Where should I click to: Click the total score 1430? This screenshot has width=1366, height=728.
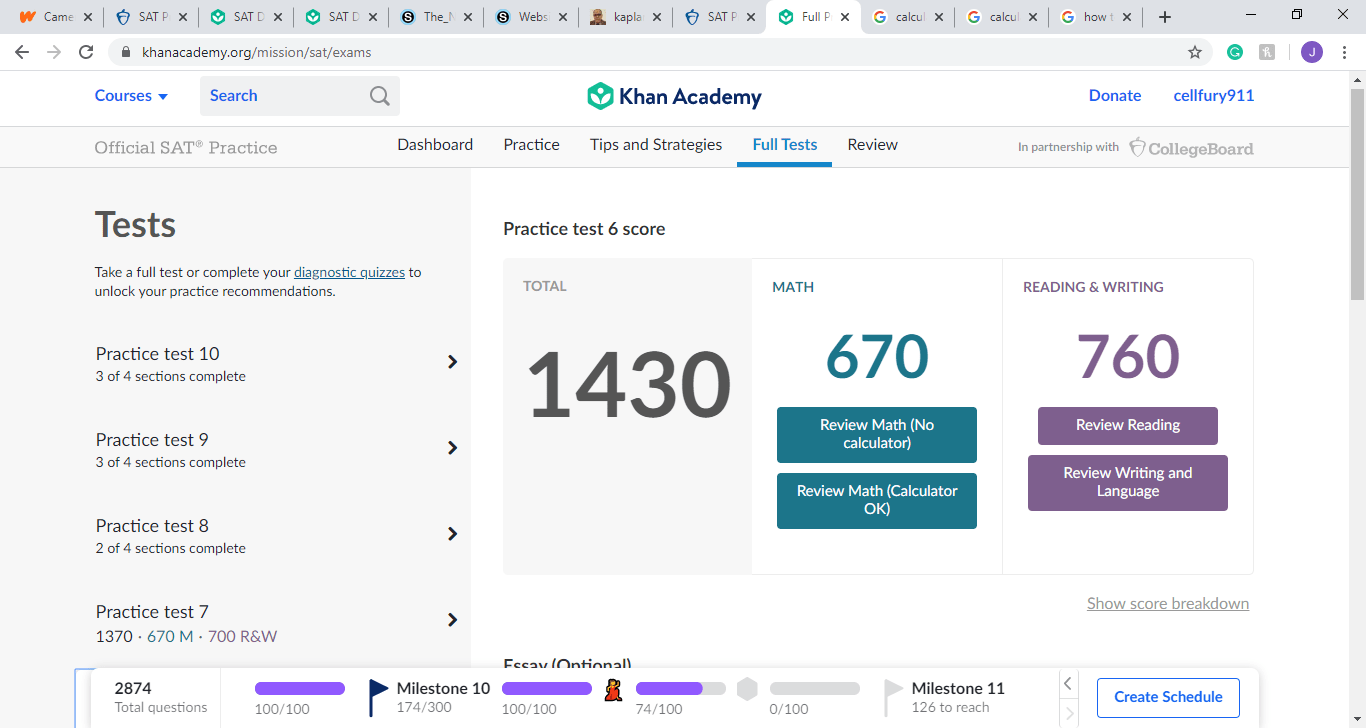pos(629,385)
